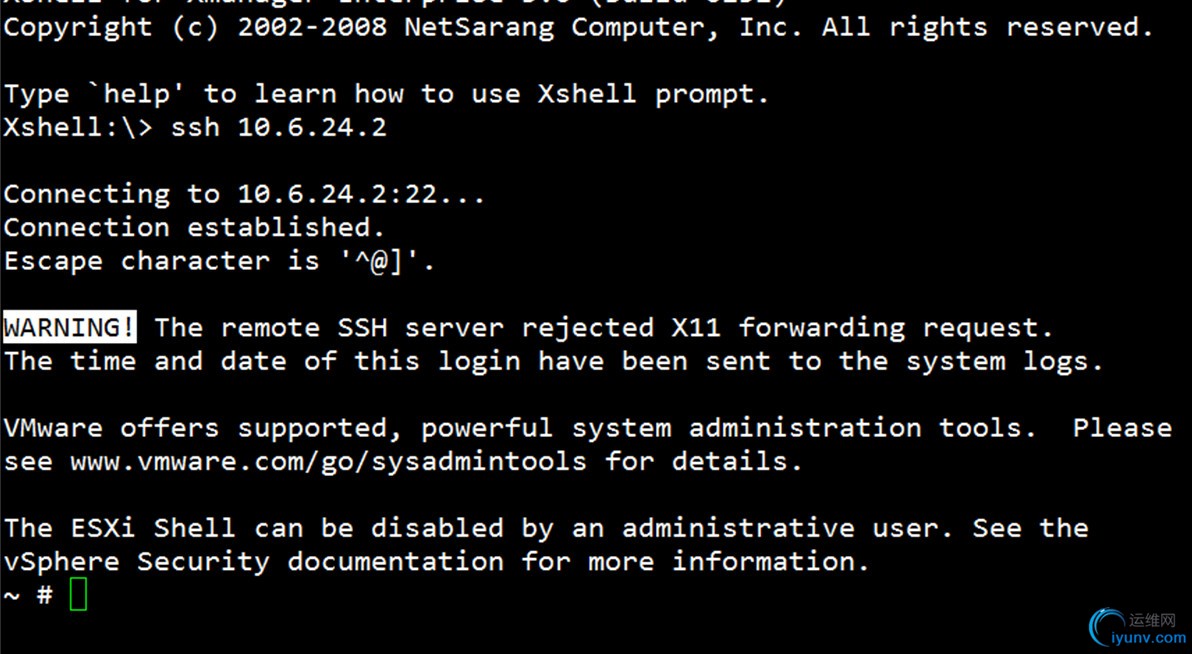Screen dimensions: 1192x654
Task: Click the 'ESXi Shell' text
Action: click(153, 528)
